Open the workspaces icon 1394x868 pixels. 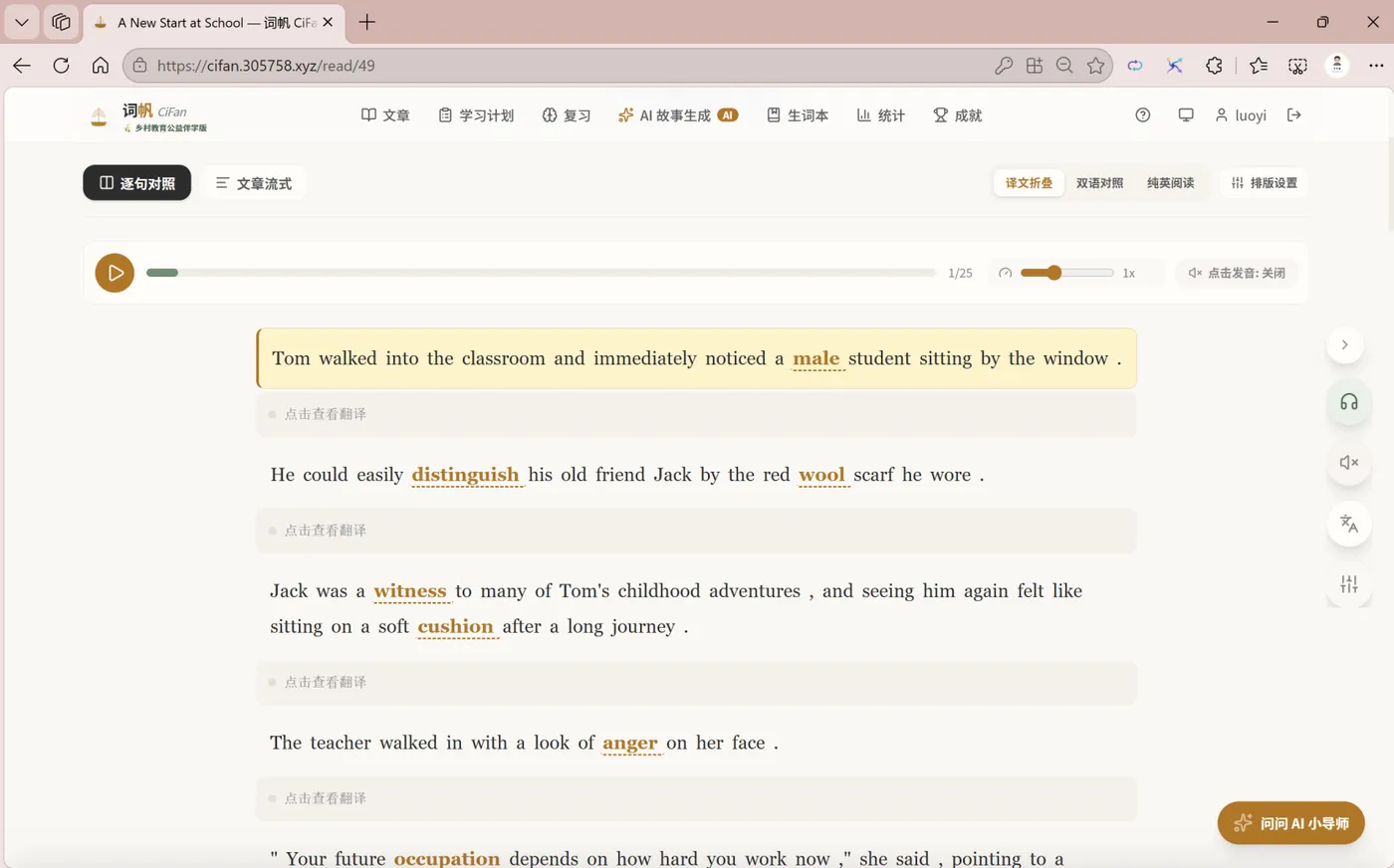click(x=61, y=22)
